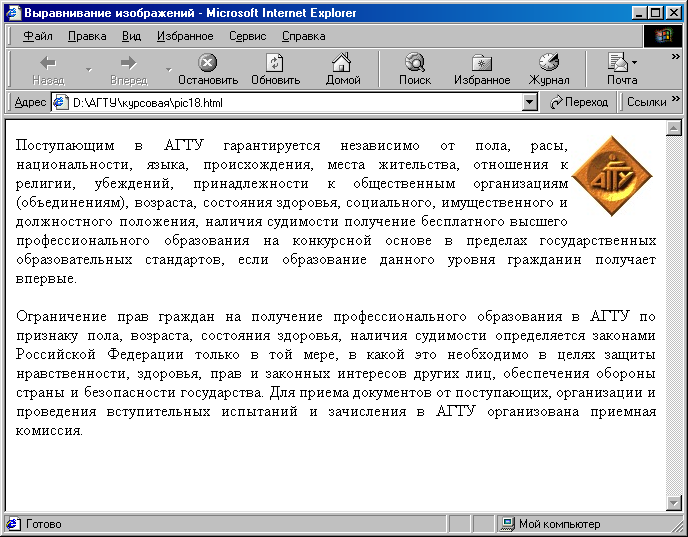Open the Правка menu
This screenshot has width=688, height=537.
(x=87, y=36)
